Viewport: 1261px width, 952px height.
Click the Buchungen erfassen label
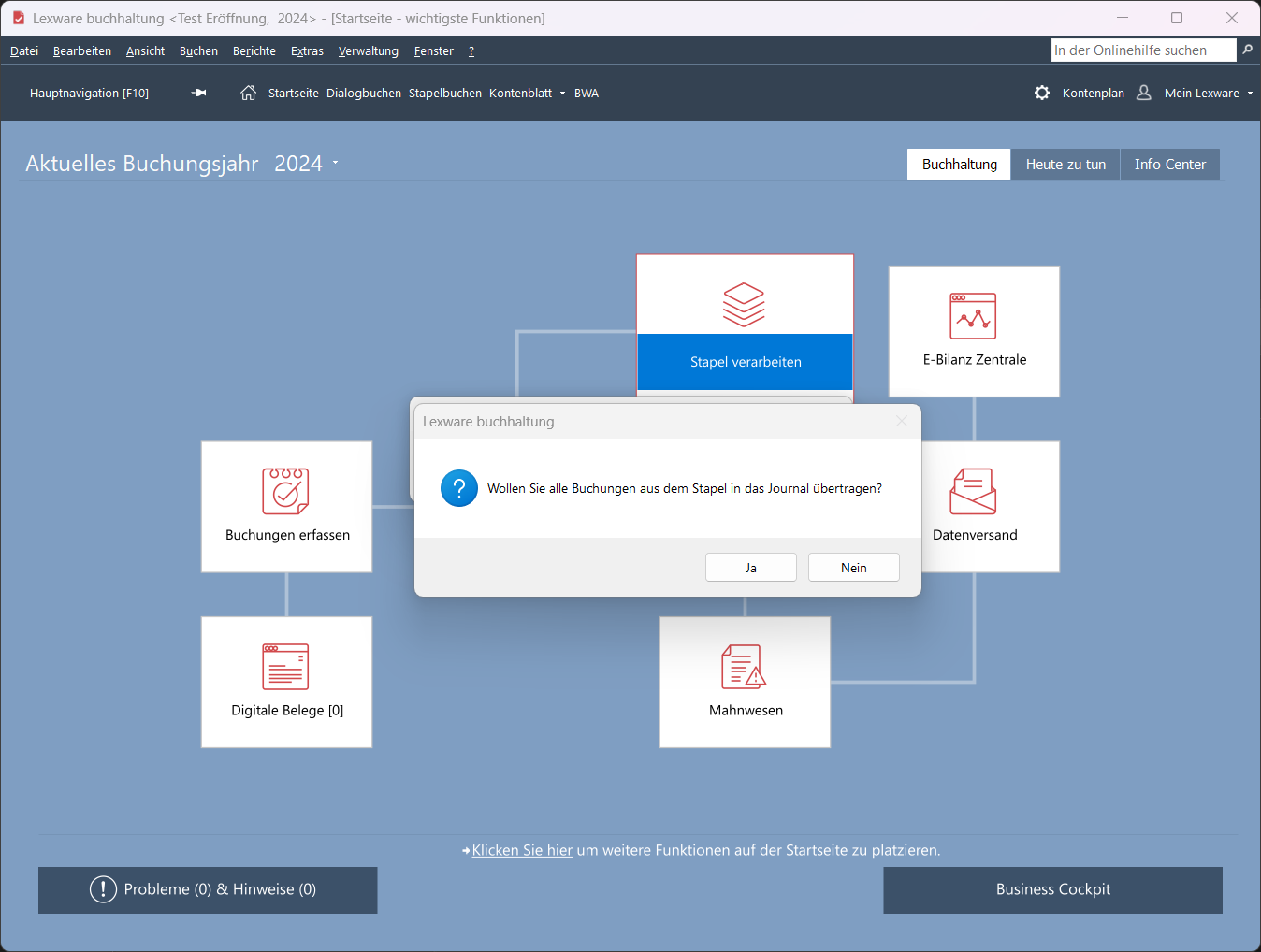(287, 535)
